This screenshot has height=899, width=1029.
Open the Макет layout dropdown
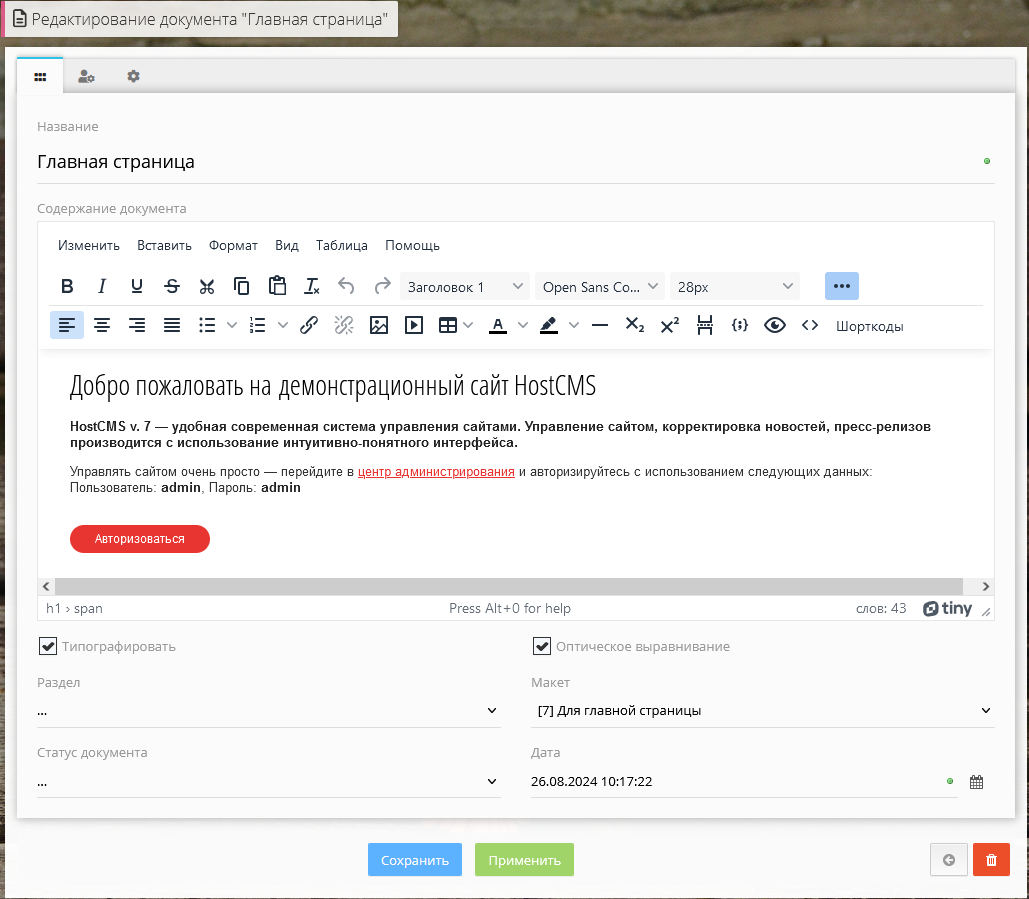click(762, 711)
